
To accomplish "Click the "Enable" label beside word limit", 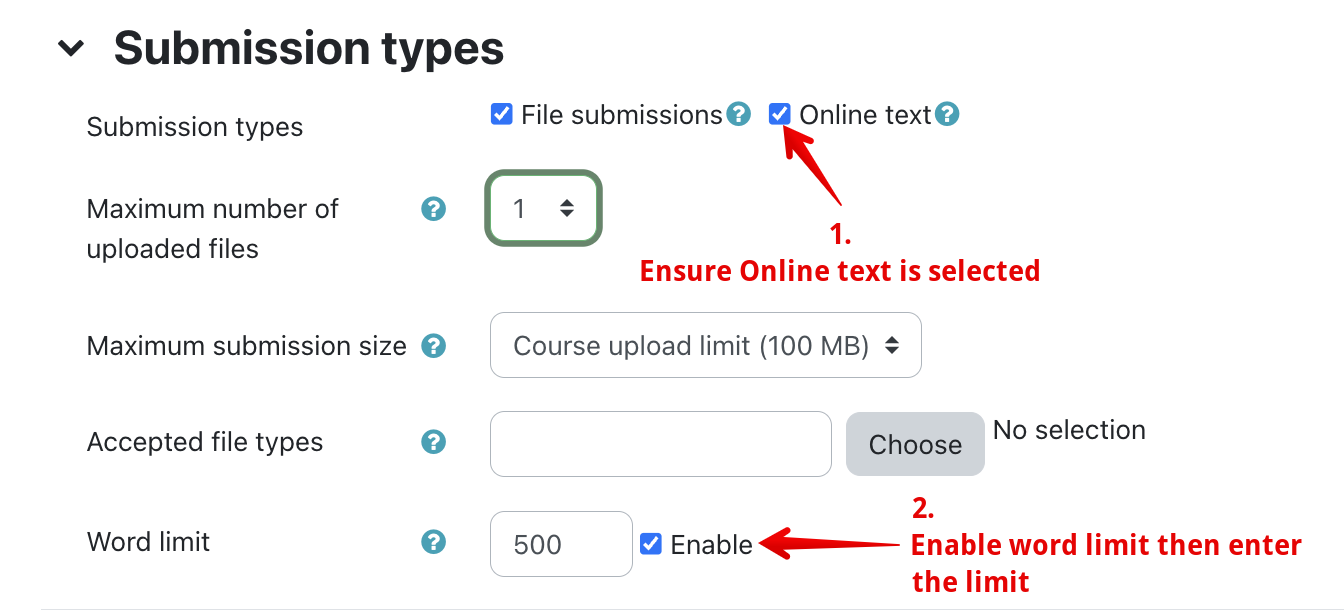I will pos(711,545).
